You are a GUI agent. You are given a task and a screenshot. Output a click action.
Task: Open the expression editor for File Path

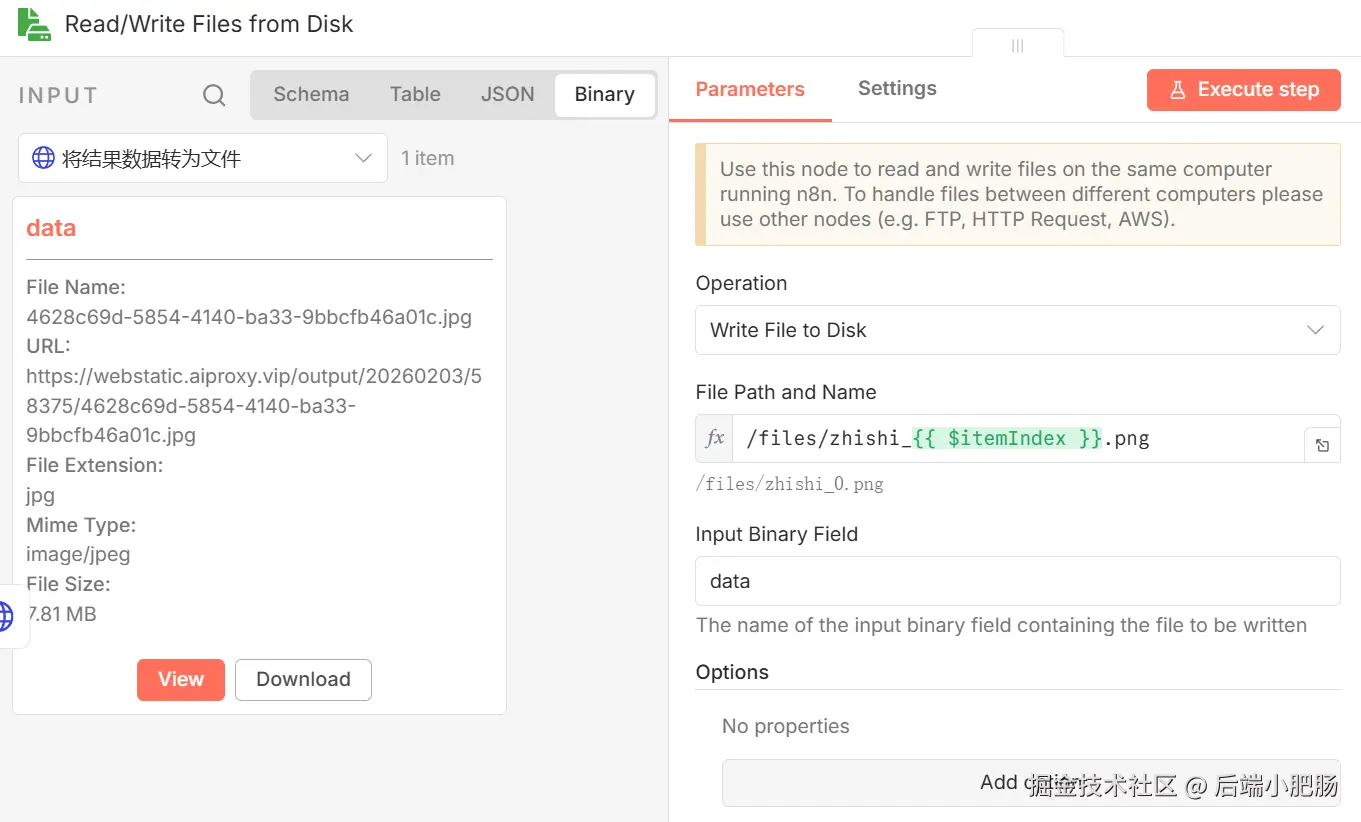point(1322,445)
